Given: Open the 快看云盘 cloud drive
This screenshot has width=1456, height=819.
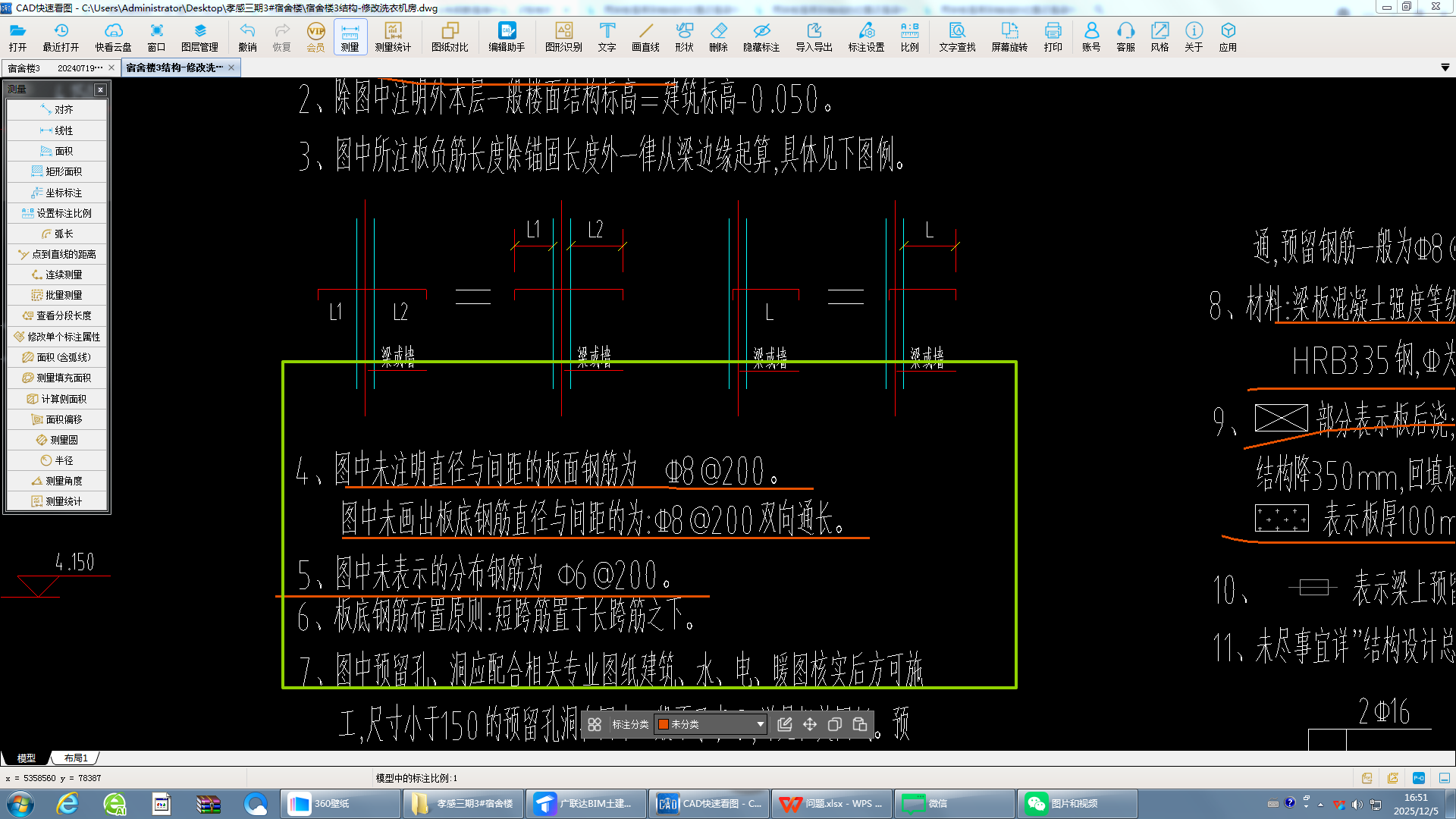Looking at the screenshot, I should (113, 36).
